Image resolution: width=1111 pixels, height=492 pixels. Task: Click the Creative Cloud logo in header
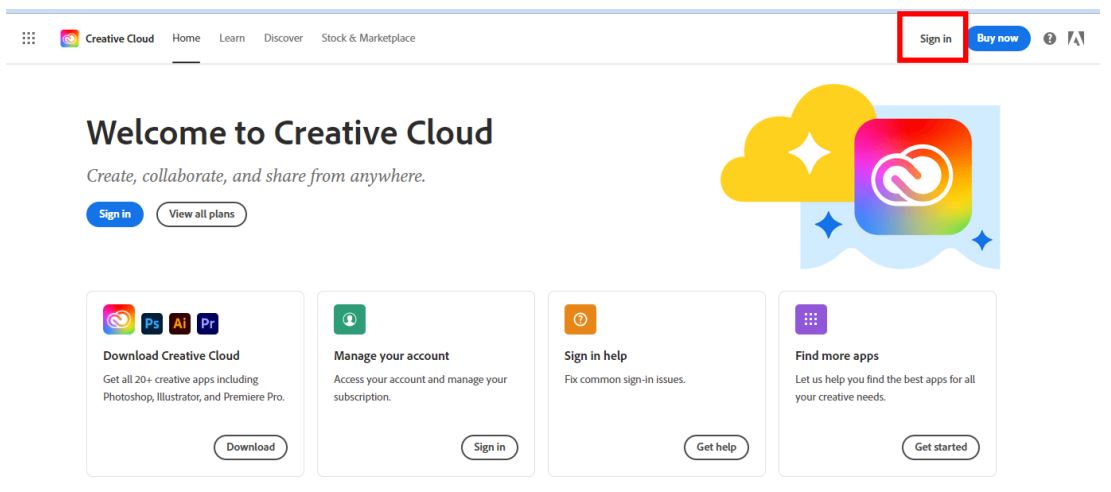click(x=70, y=38)
